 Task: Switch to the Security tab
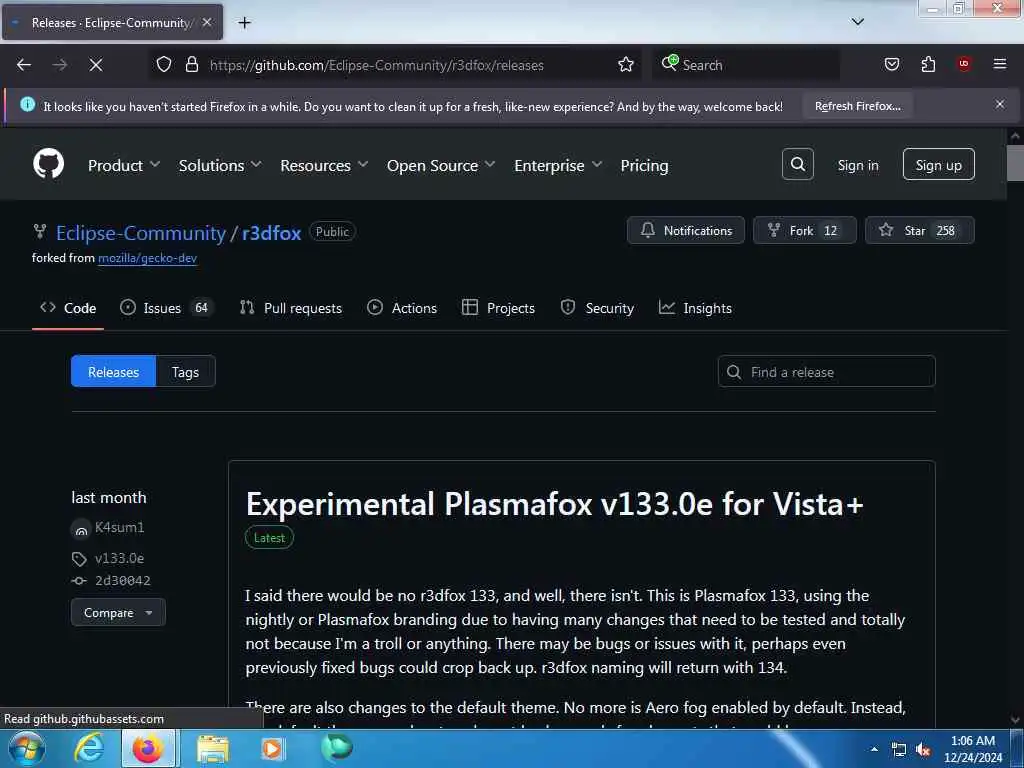point(597,308)
